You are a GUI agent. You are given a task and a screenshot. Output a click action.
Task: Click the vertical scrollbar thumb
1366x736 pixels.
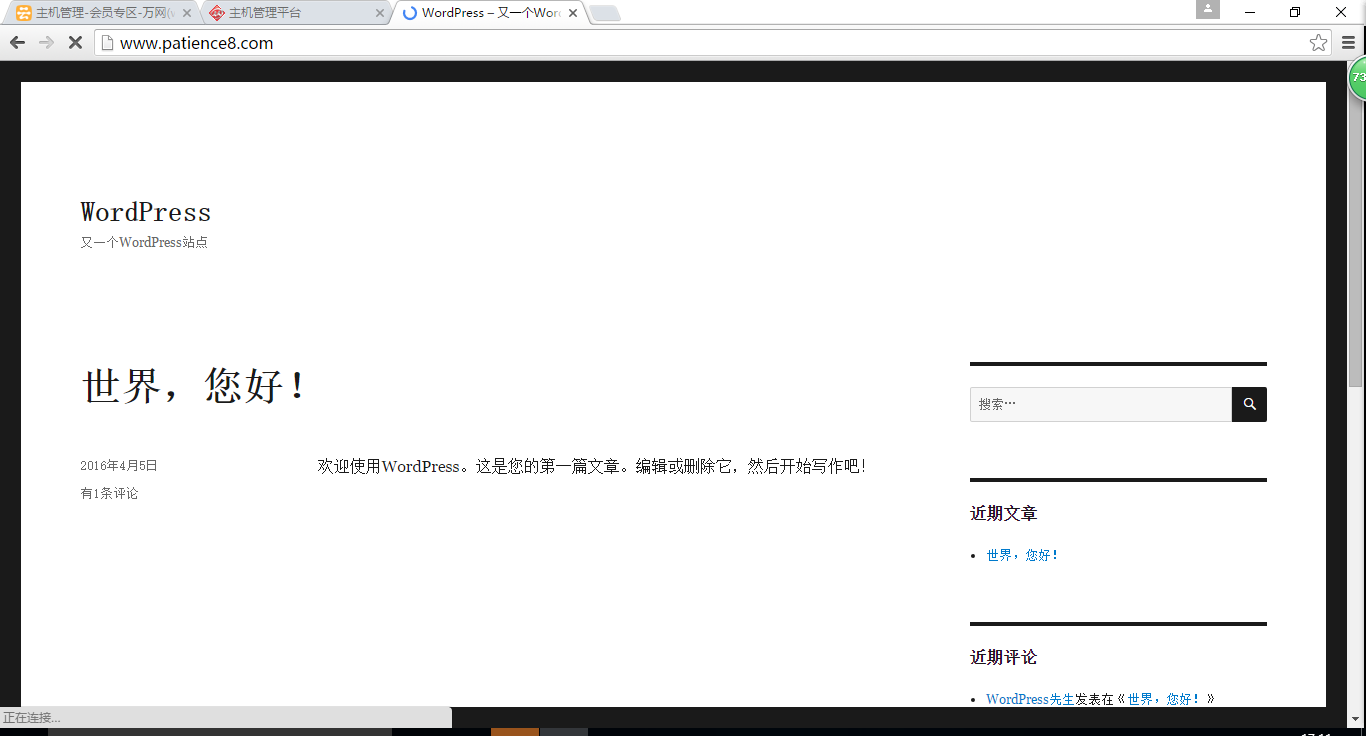(x=1356, y=235)
